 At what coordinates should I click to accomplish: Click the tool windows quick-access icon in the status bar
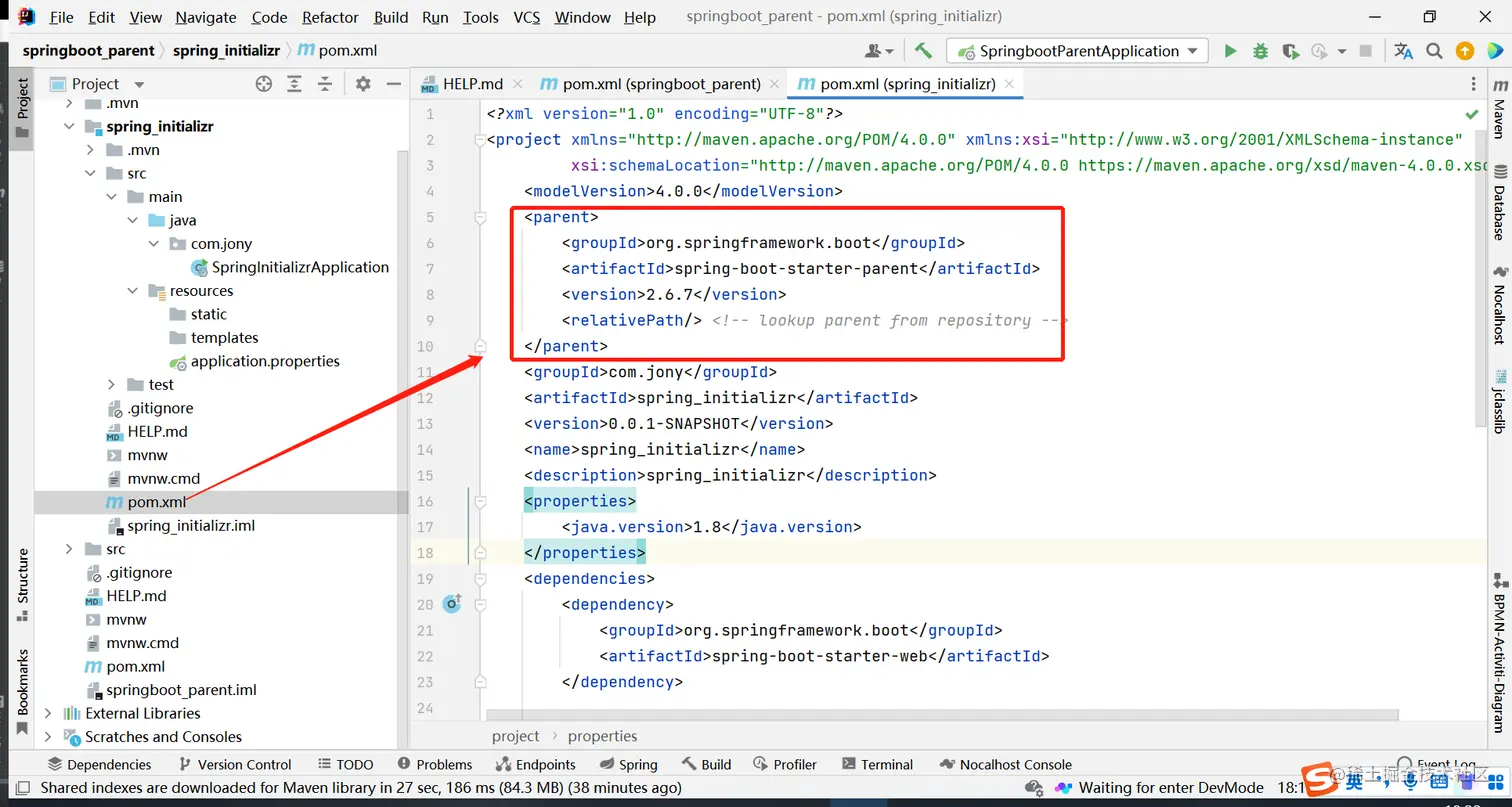click(21, 788)
